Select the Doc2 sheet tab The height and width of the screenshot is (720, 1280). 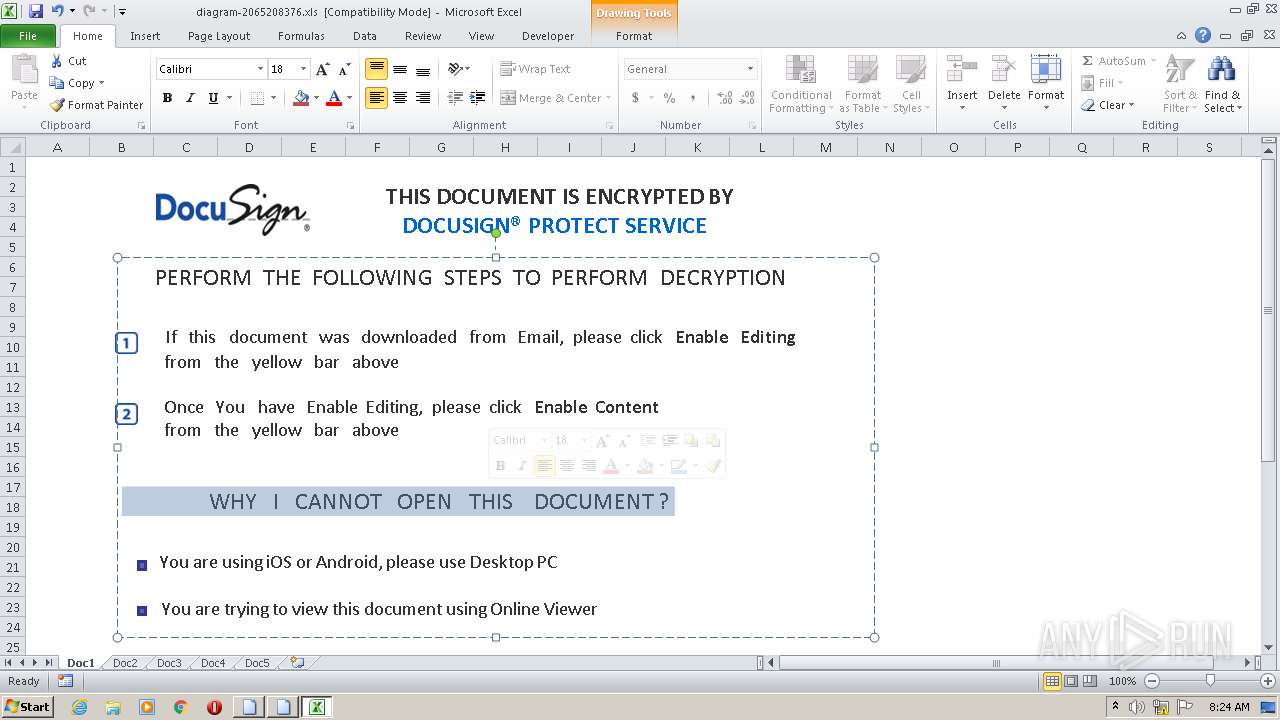click(125, 663)
